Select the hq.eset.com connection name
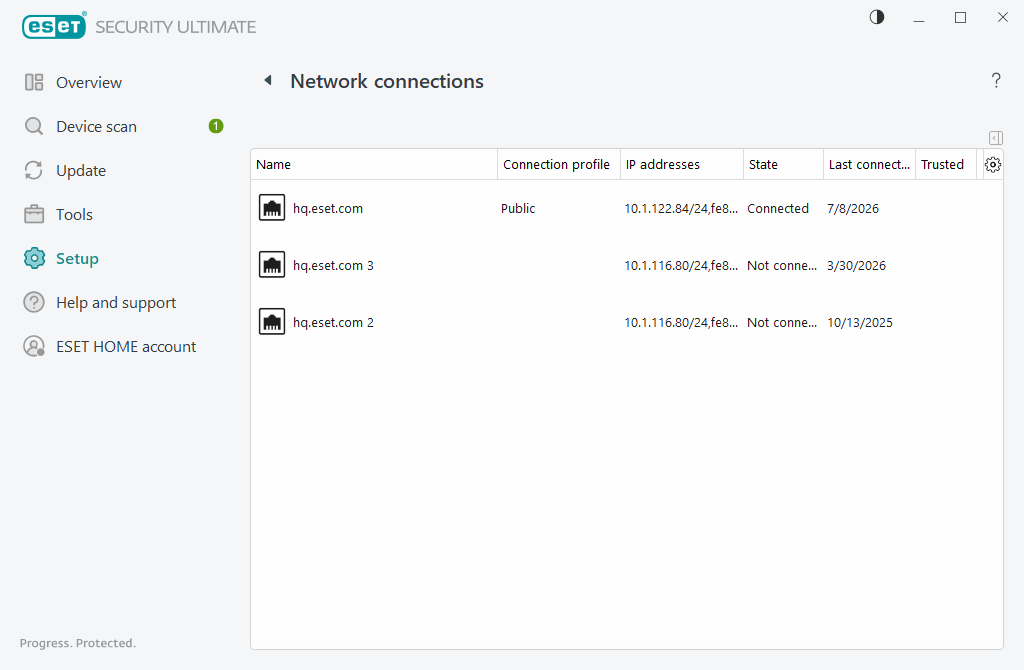Viewport: 1024px width, 670px height. tap(328, 208)
